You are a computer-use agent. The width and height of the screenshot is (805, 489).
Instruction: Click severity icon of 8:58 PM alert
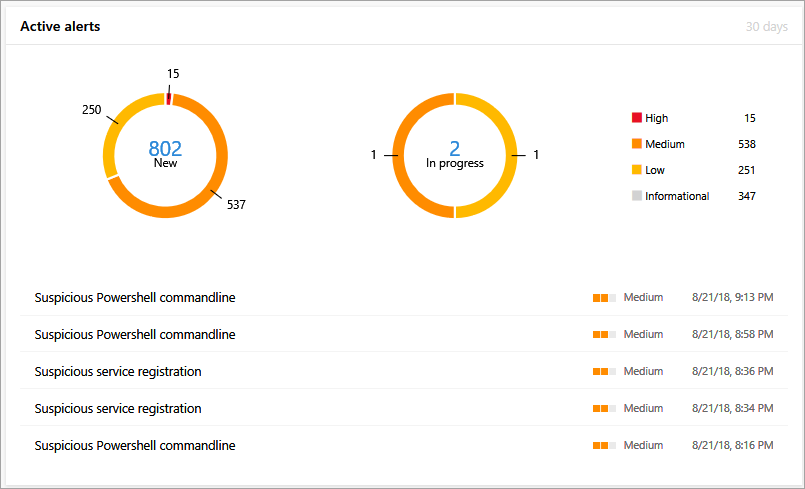click(x=604, y=334)
